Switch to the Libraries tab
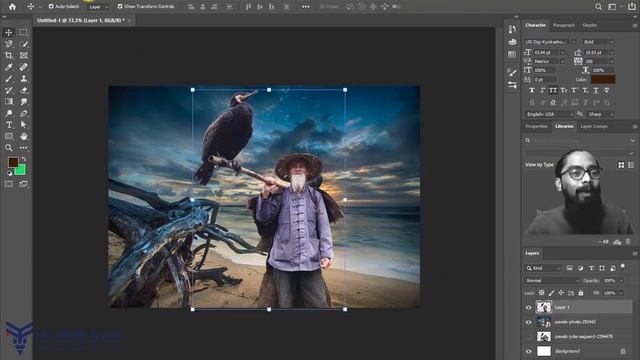Screen dimensions: 640x360 (x=564, y=127)
